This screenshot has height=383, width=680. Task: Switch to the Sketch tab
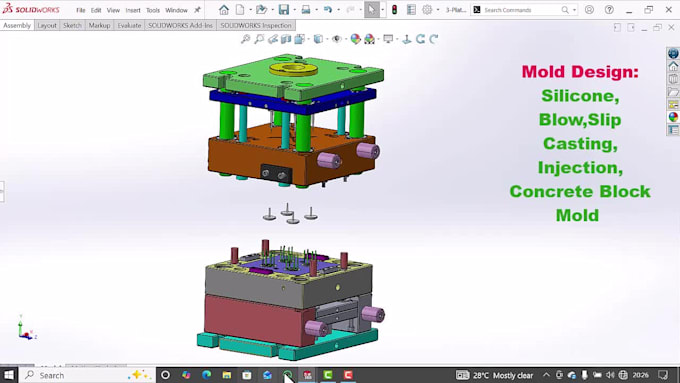pos(72,25)
